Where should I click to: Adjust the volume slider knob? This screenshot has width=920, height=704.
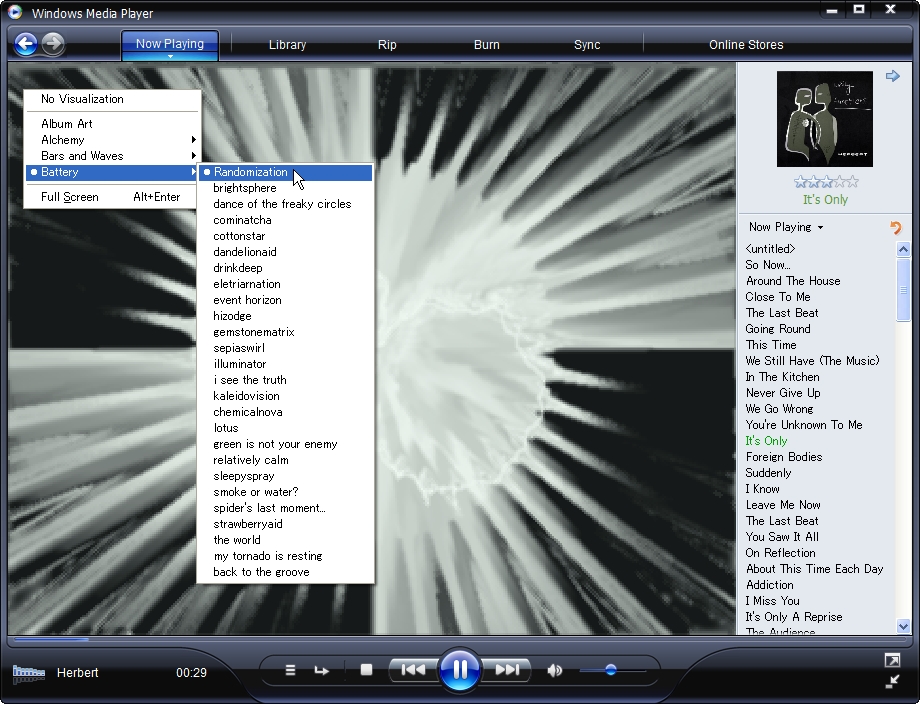pyautogui.click(x=611, y=670)
